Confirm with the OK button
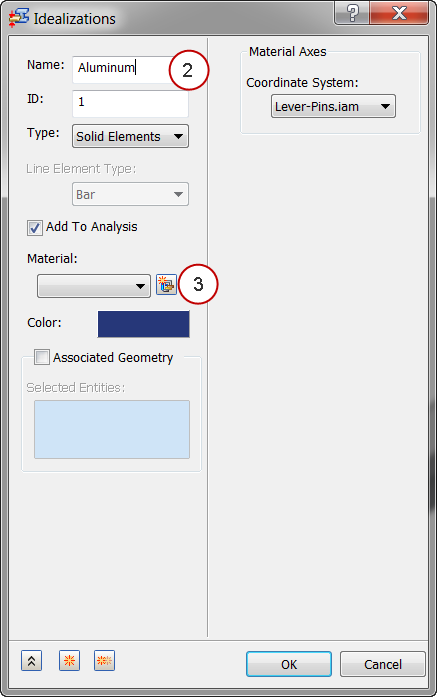Viewport: 437px width, 697px height. pos(289,664)
